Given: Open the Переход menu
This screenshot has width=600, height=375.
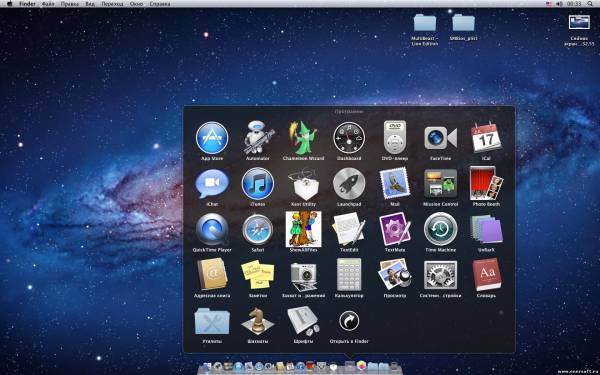Looking at the screenshot, I should (x=112, y=4).
